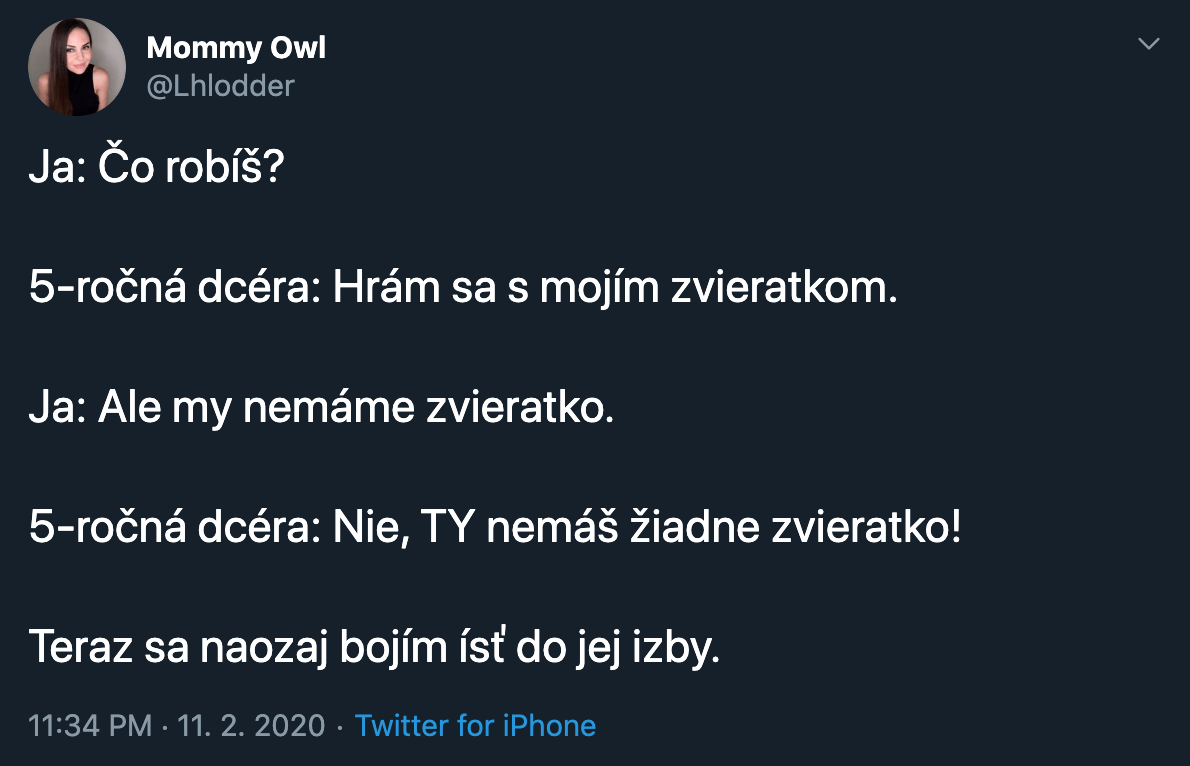This screenshot has width=1190, height=766.
Task: Click the word "robíš" in the first line
Action: 225,169
